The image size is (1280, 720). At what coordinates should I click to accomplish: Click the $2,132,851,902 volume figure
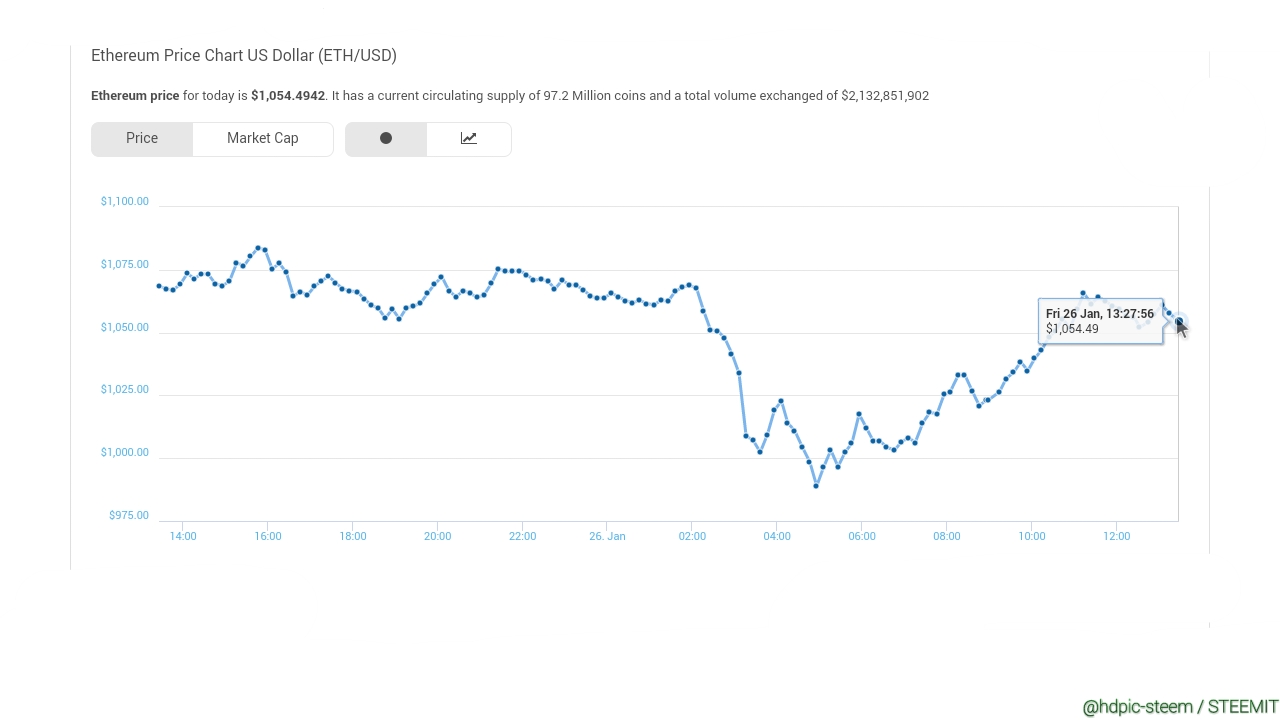point(885,96)
